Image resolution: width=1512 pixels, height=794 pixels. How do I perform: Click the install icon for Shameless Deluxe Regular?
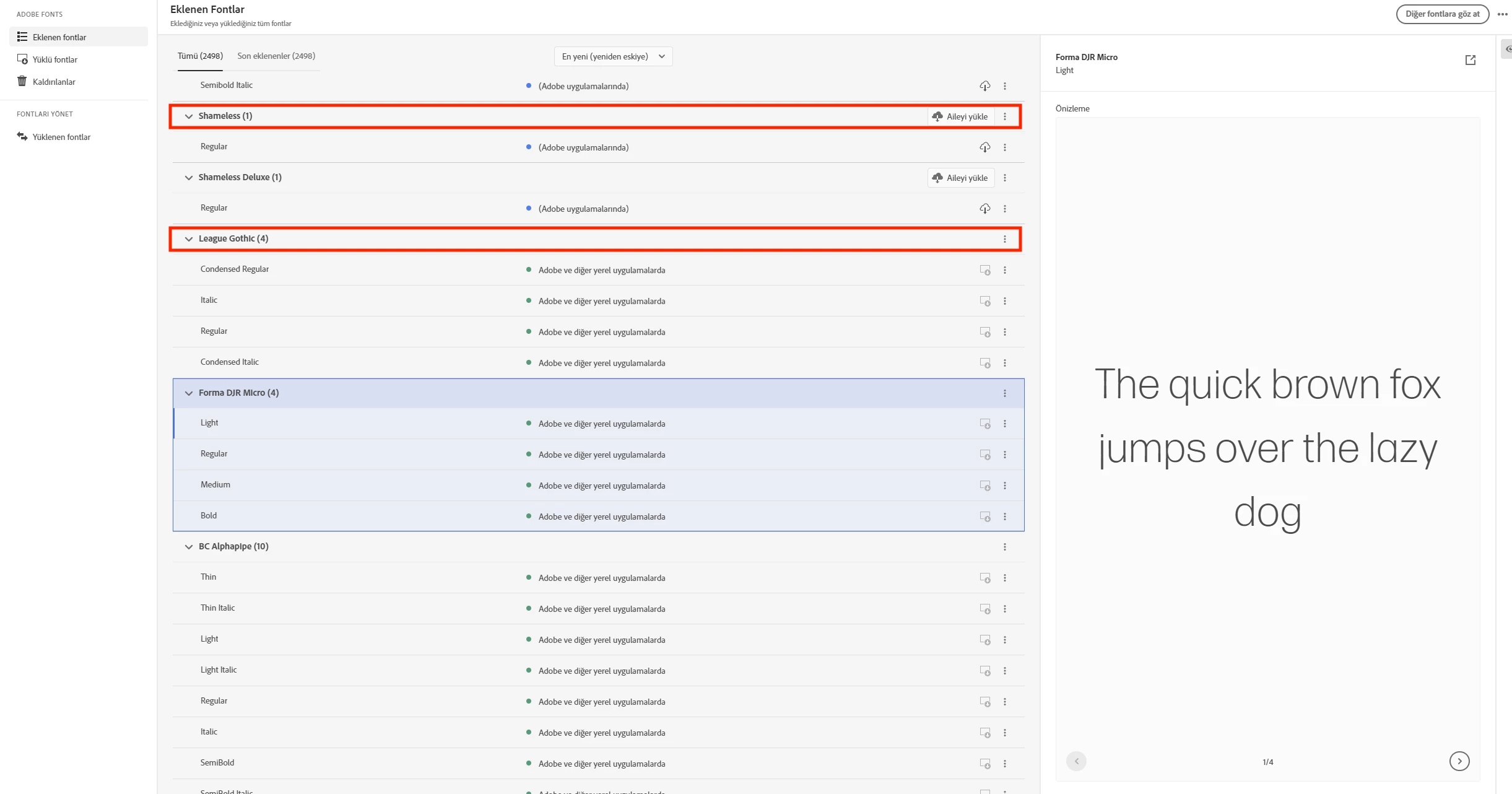[x=984, y=209]
